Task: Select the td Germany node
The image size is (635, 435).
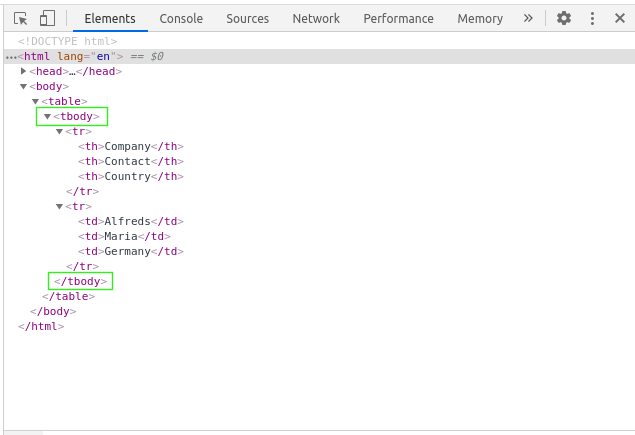Action: [x=131, y=251]
